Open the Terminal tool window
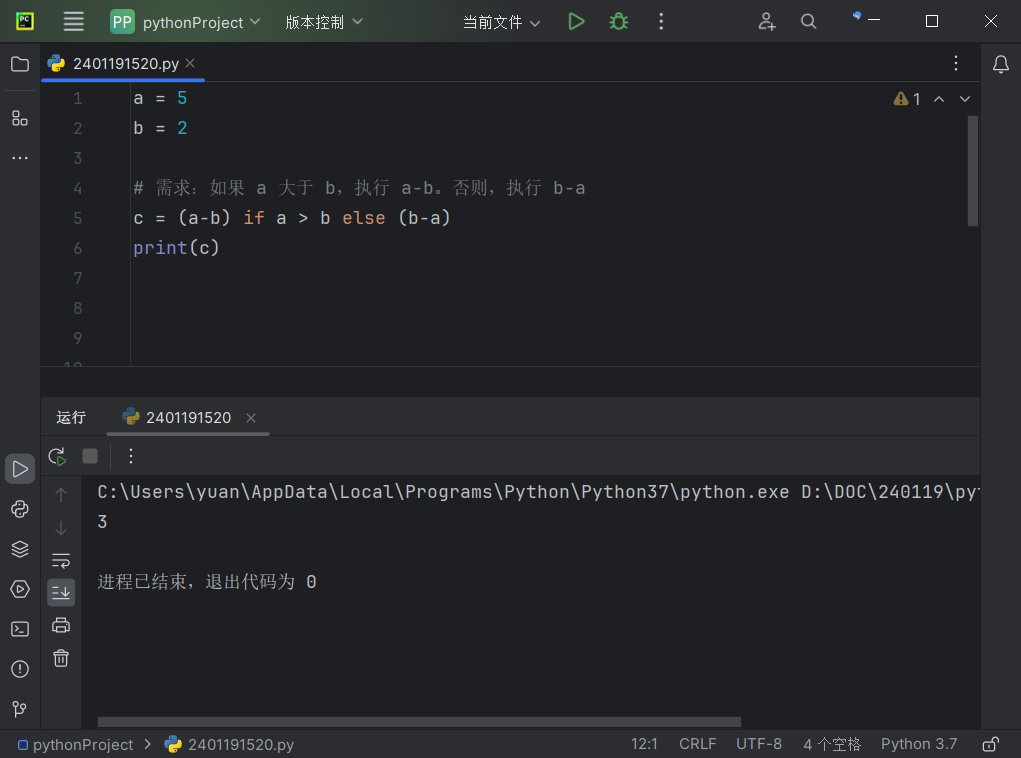 [x=20, y=629]
